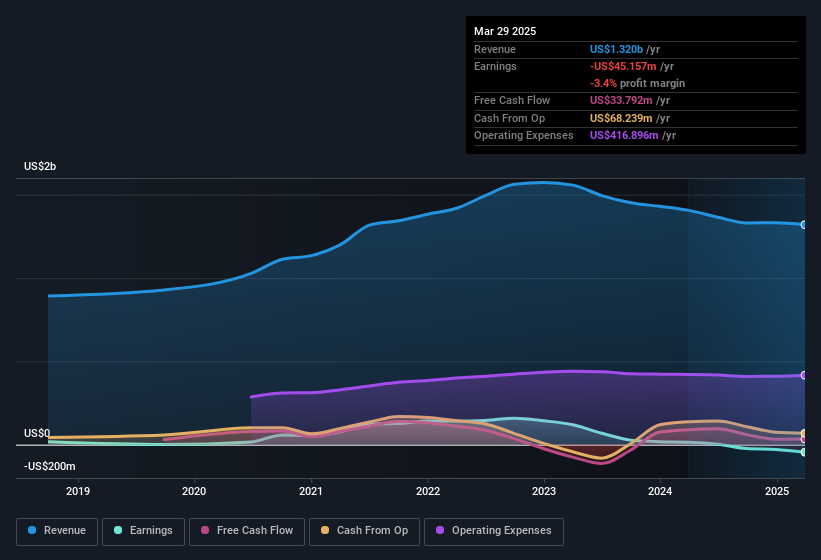The image size is (821, 560).
Task: Click the Cash From Op label in tooltip
Action: tap(509, 118)
